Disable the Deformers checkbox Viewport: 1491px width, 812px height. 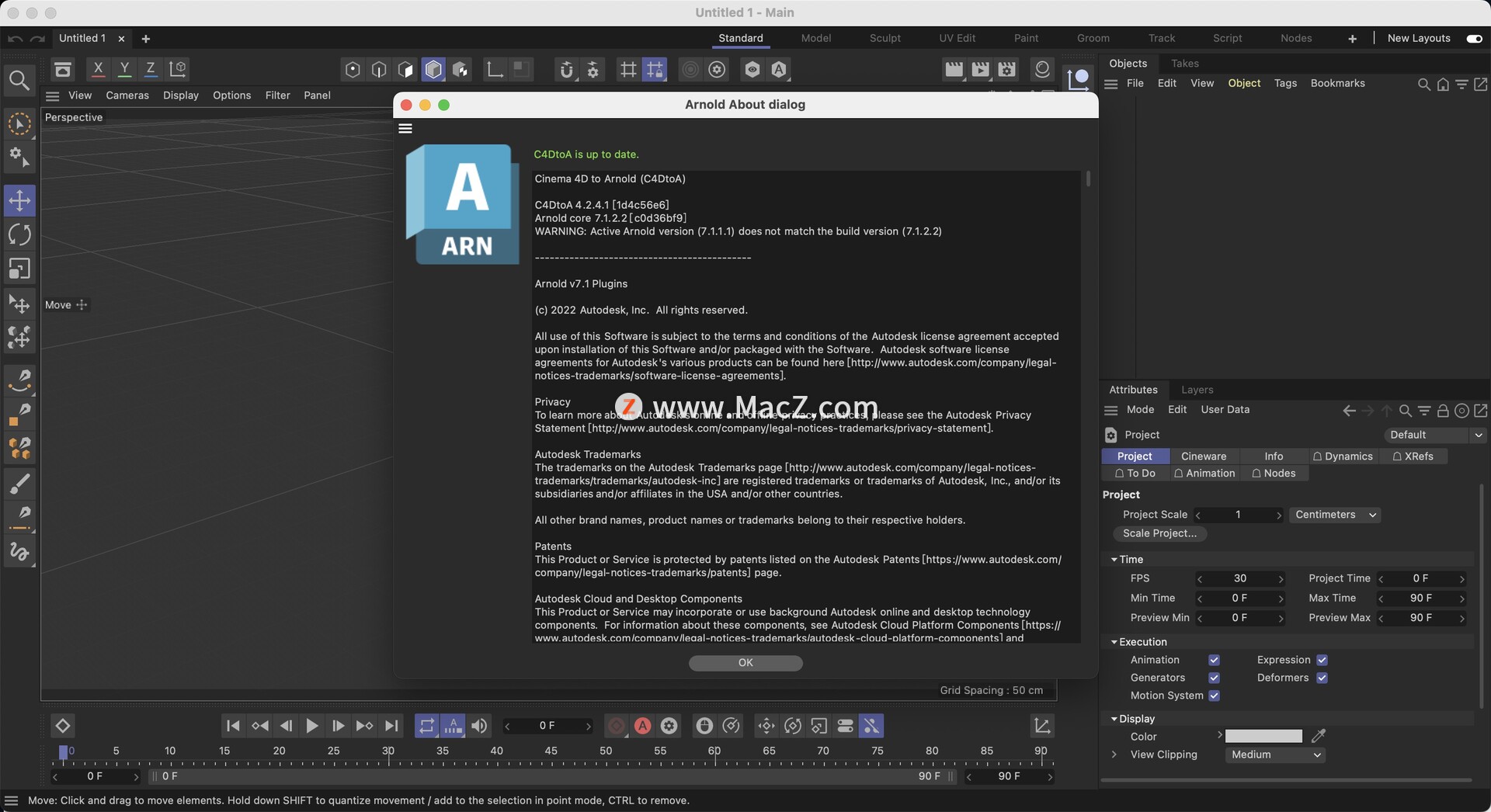1322,678
